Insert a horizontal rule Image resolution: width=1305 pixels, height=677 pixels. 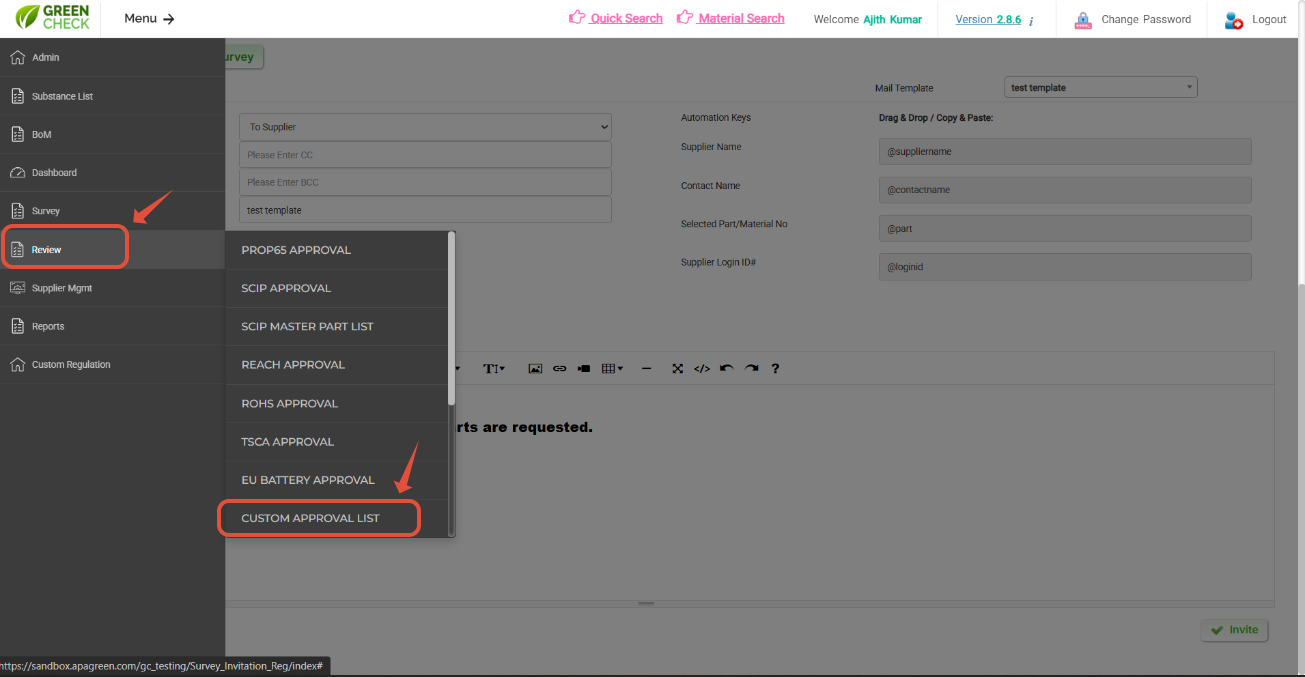click(646, 368)
